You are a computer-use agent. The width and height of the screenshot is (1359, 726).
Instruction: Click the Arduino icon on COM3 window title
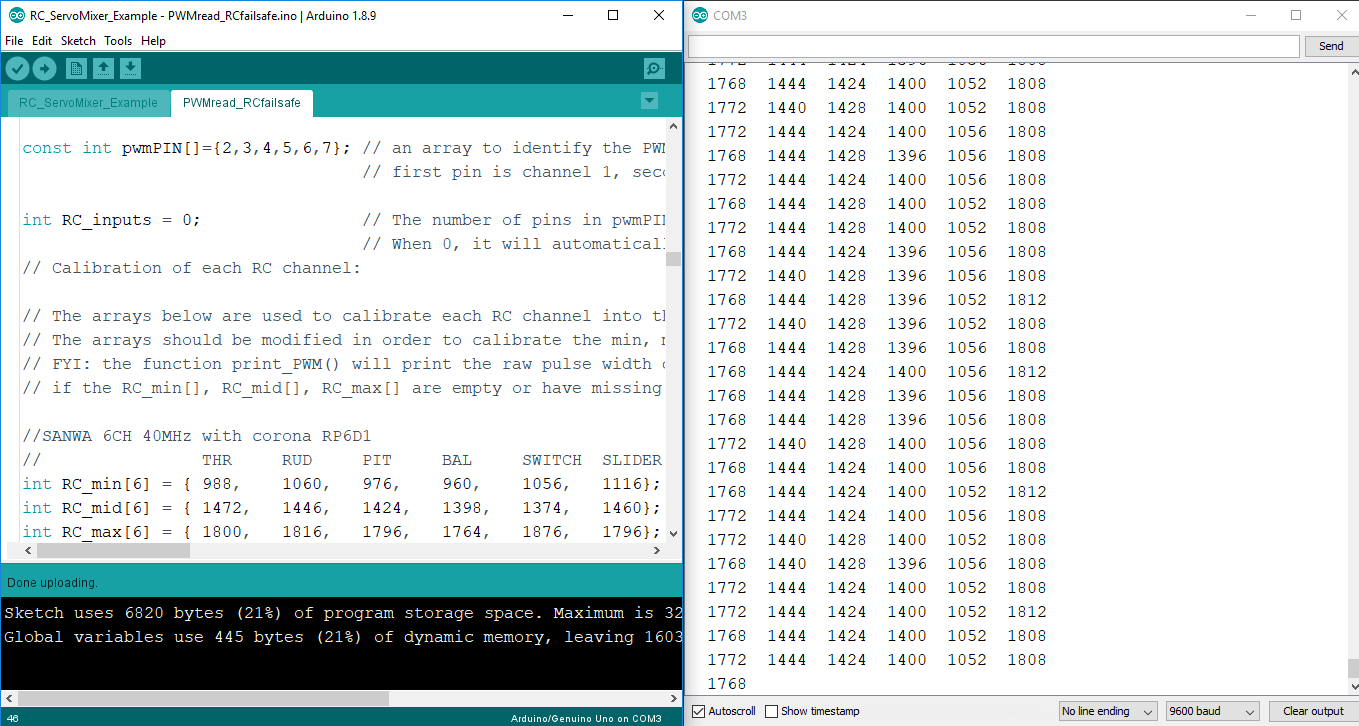[698, 15]
